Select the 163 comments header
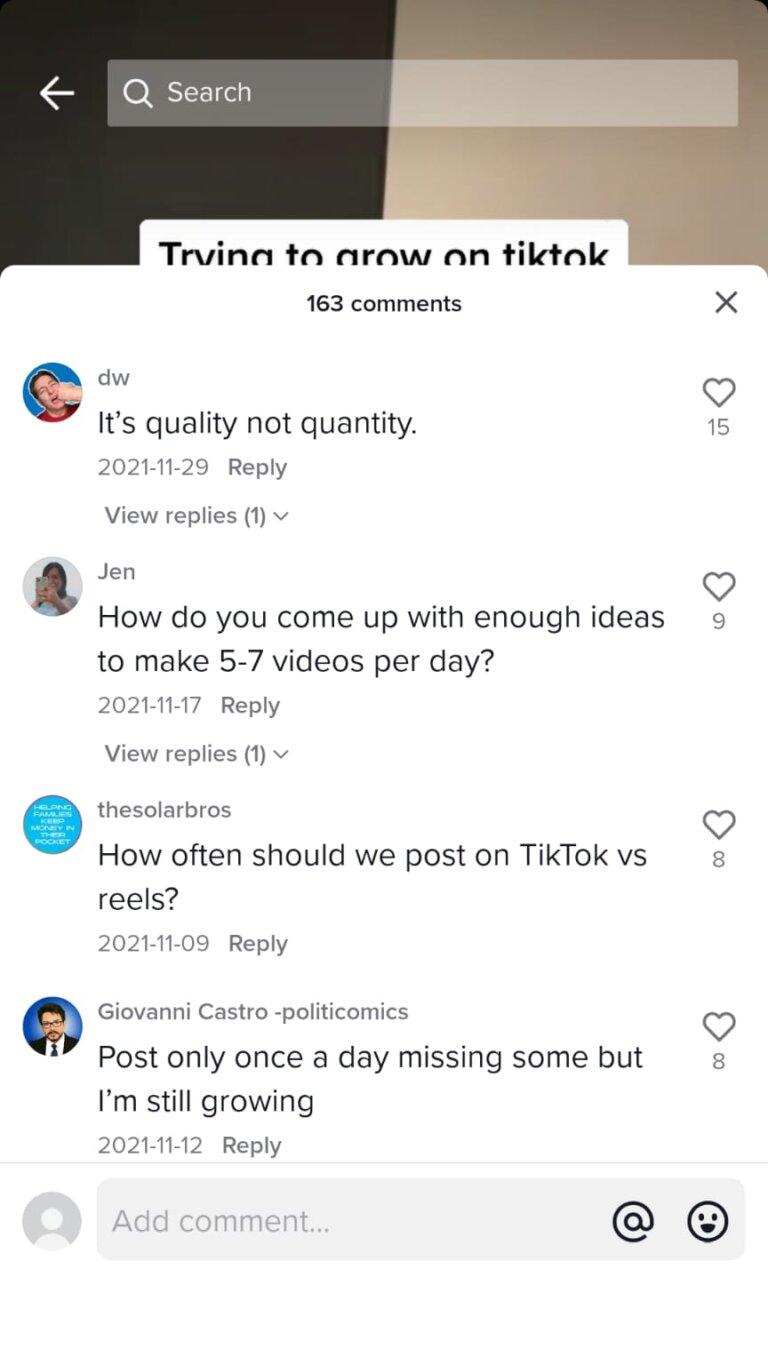The width and height of the screenshot is (768, 1365). [384, 303]
